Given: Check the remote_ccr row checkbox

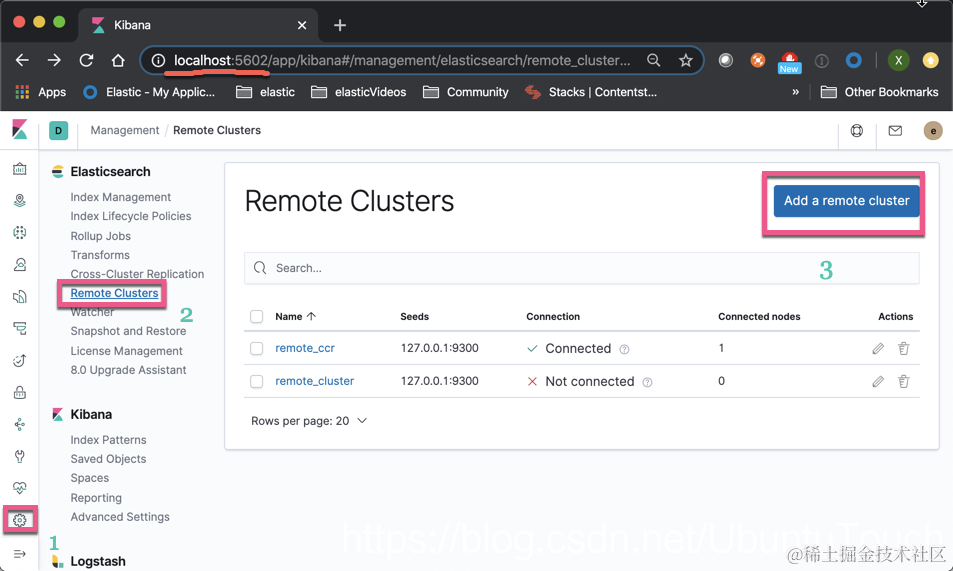Looking at the screenshot, I should click(x=256, y=348).
